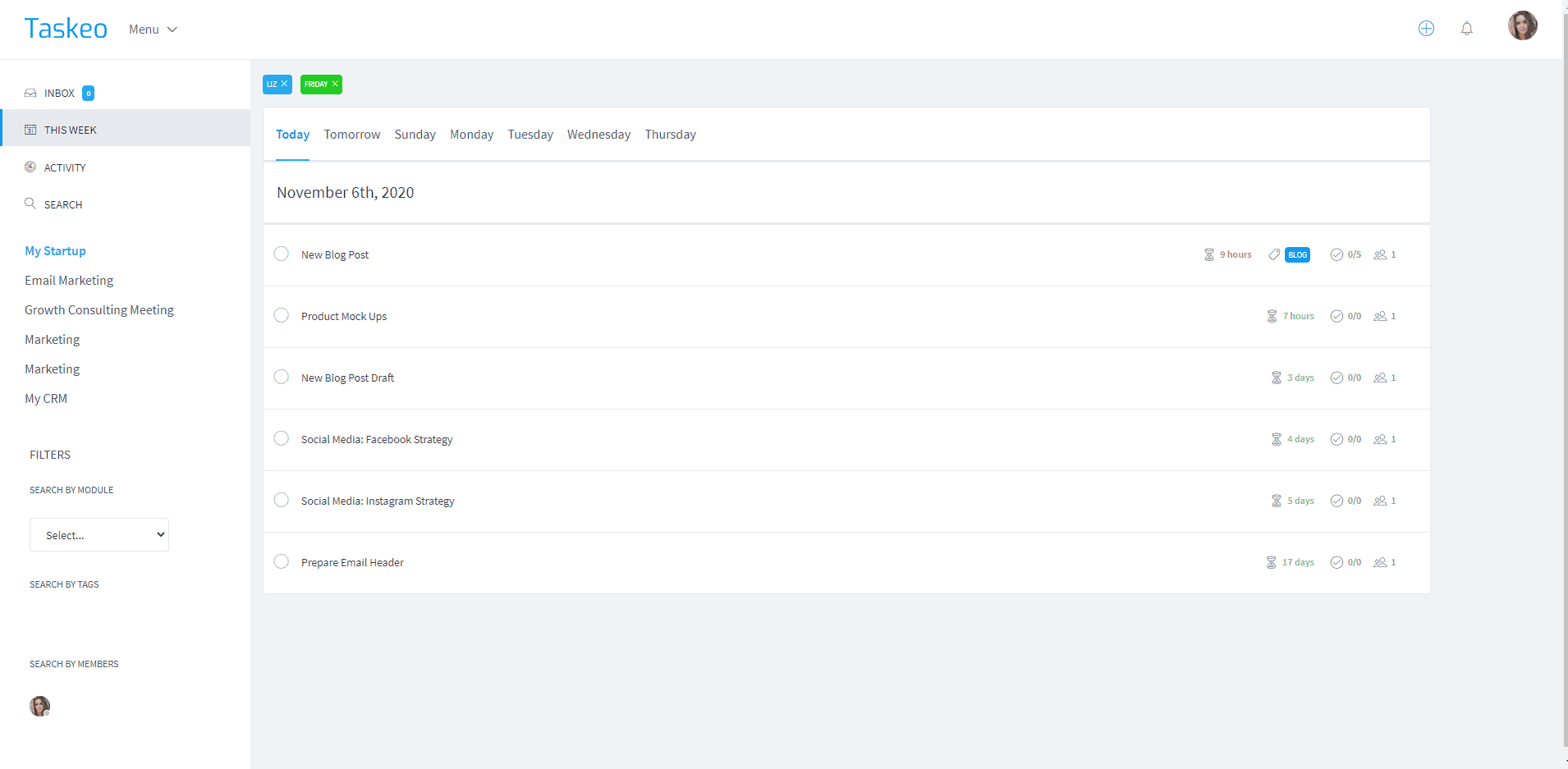Image resolution: width=1568 pixels, height=769 pixels.
Task: Click the hourglass icon for Product Mock Ups
Action: (1272, 316)
